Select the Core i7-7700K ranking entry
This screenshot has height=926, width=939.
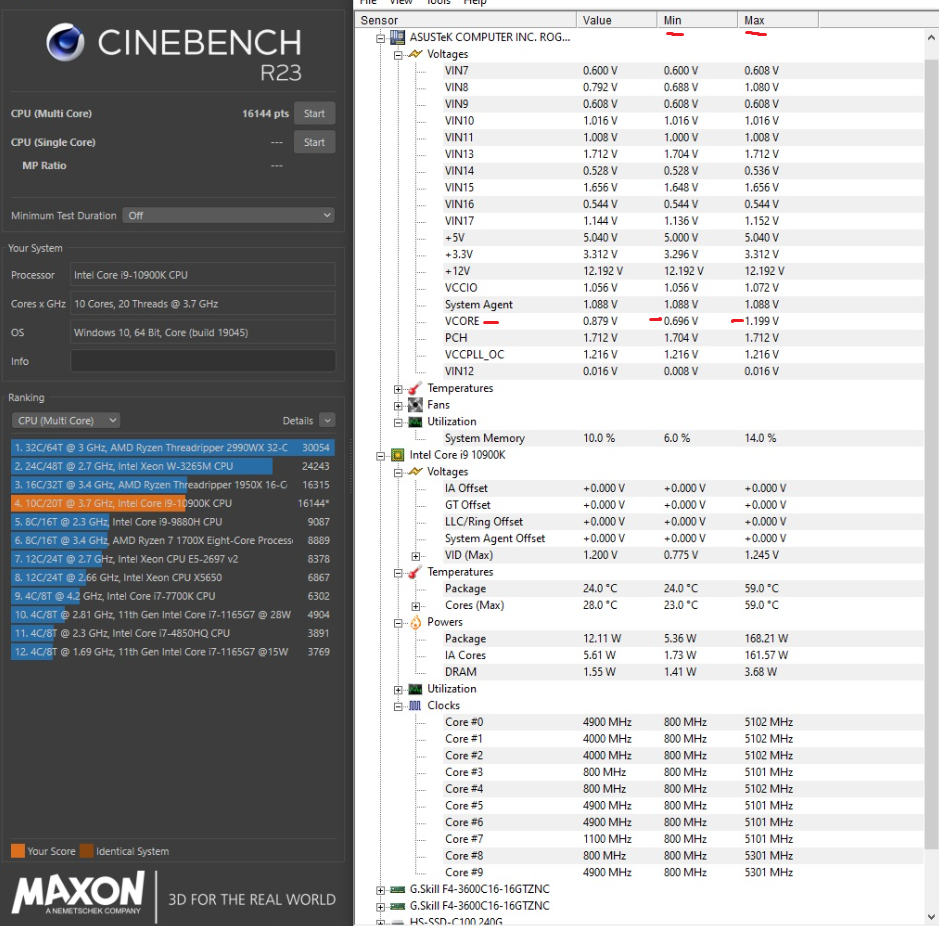[x=172, y=596]
